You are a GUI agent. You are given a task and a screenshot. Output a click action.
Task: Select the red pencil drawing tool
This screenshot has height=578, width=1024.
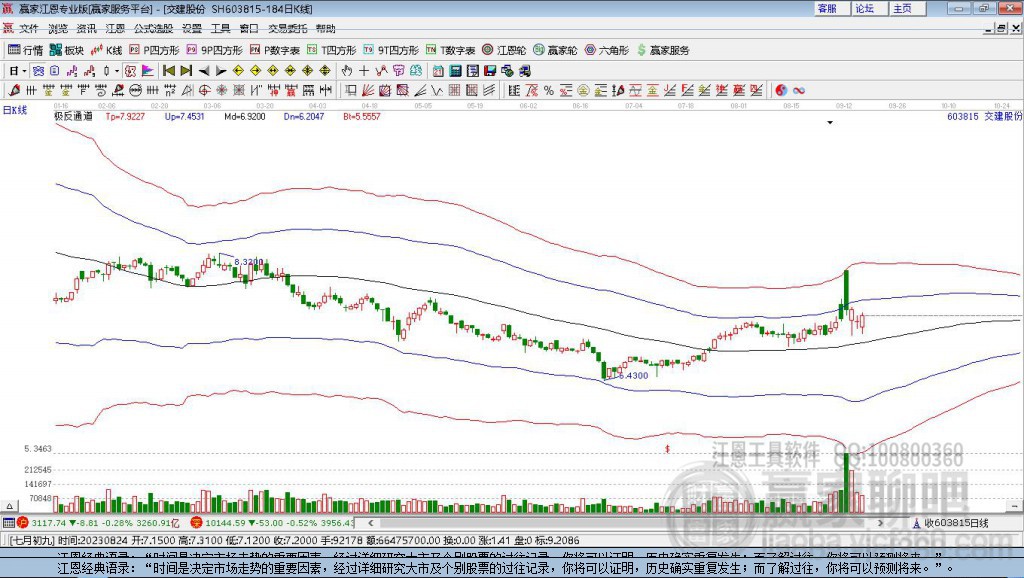pyautogui.click(x=14, y=90)
